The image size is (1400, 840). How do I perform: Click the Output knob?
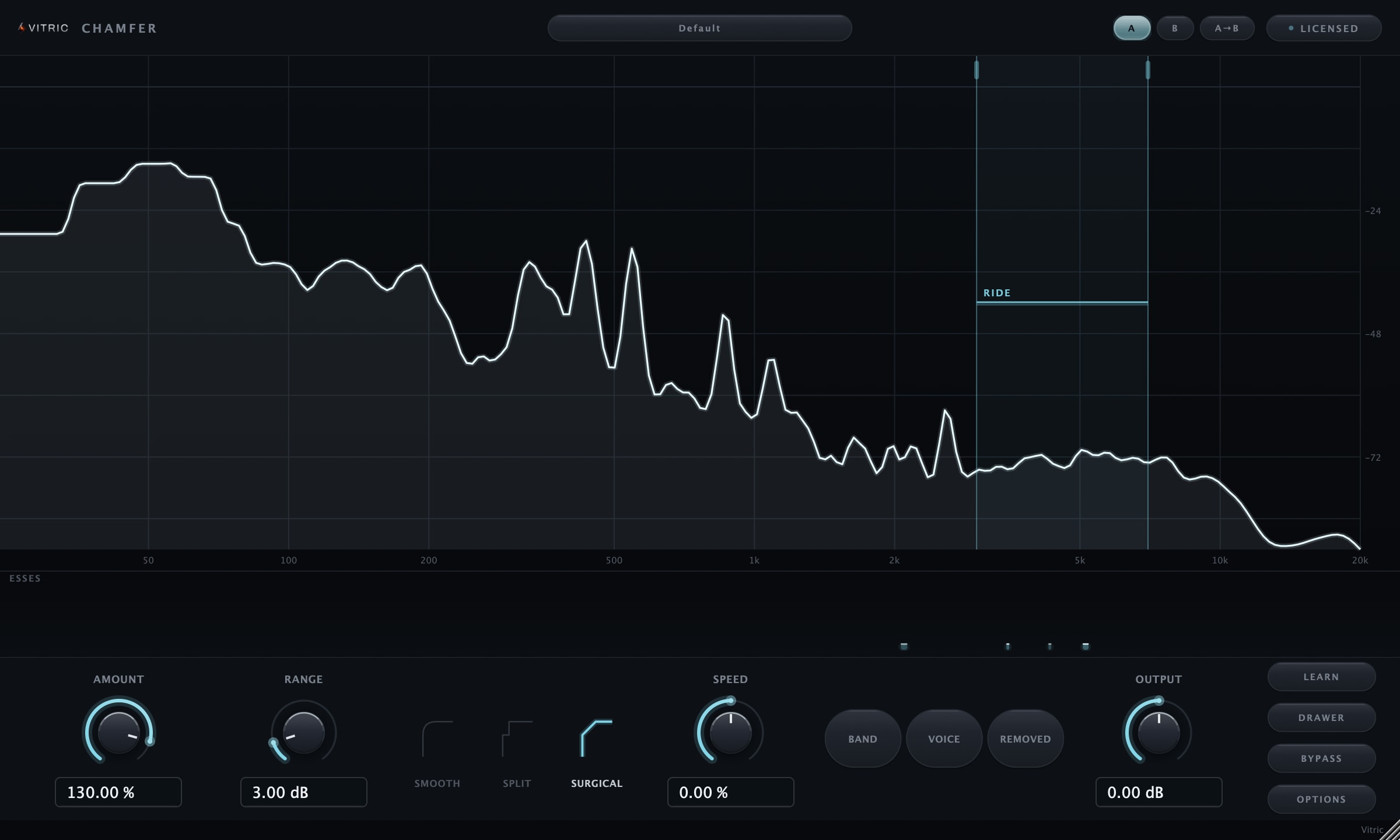[x=1158, y=732]
